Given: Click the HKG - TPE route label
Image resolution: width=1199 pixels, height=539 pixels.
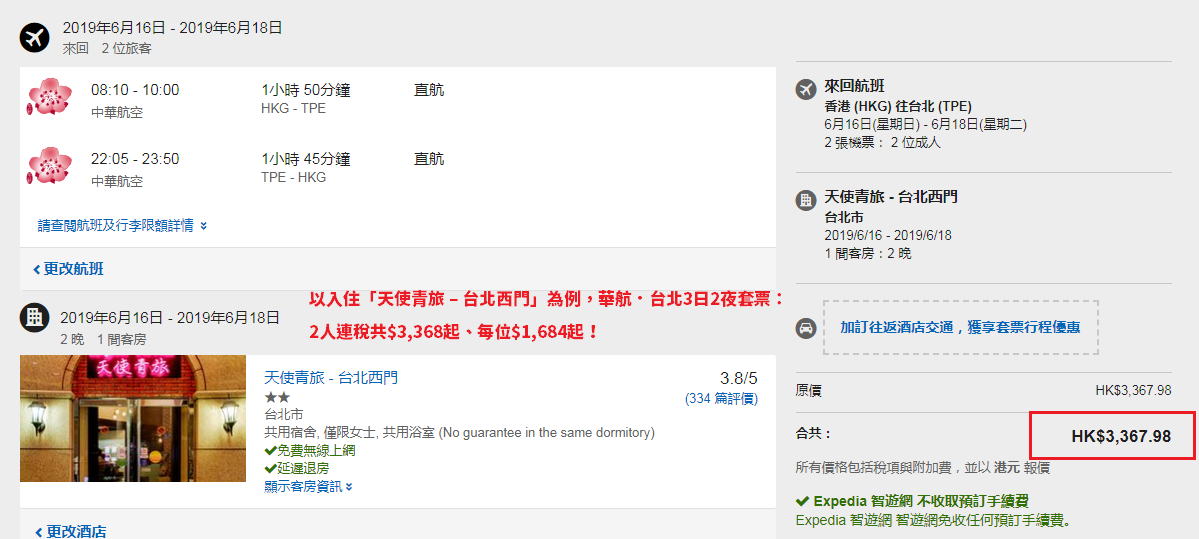Looking at the screenshot, I should 294,109.
